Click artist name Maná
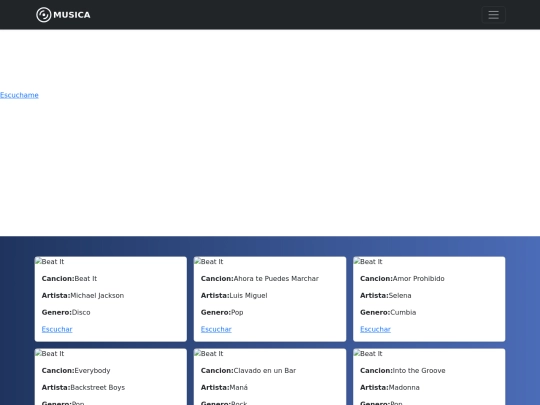This screenshot has height=405, width=540. pyautogui.click(x=238, y=387)
